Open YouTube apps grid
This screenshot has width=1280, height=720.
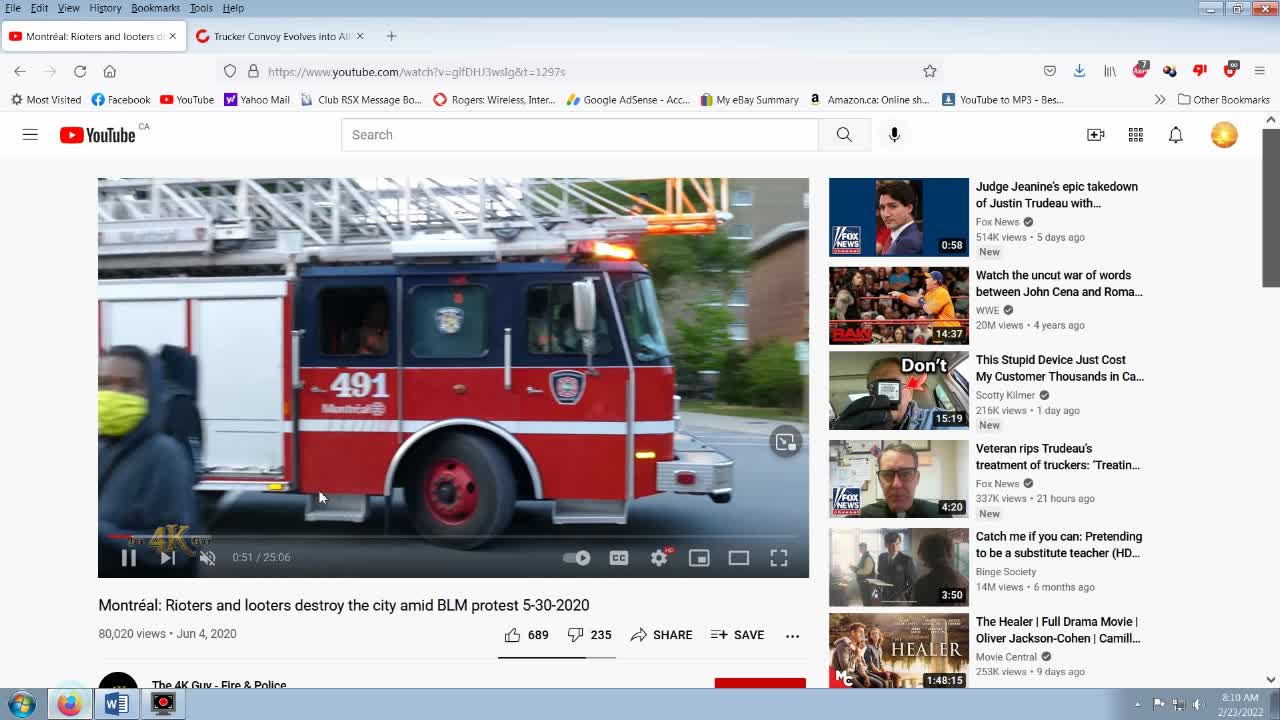[x=1136, y=135]
